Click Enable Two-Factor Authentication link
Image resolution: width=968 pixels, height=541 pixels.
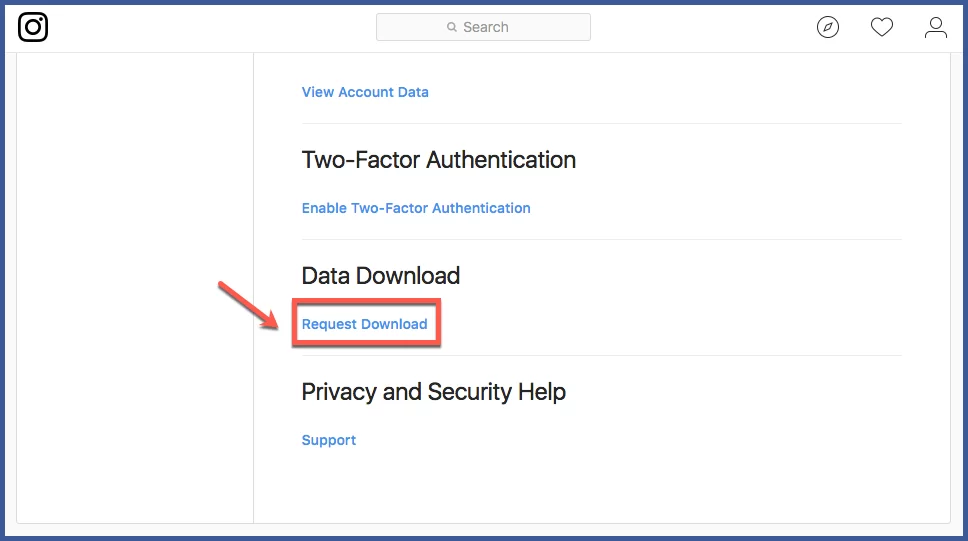(416, 208)
